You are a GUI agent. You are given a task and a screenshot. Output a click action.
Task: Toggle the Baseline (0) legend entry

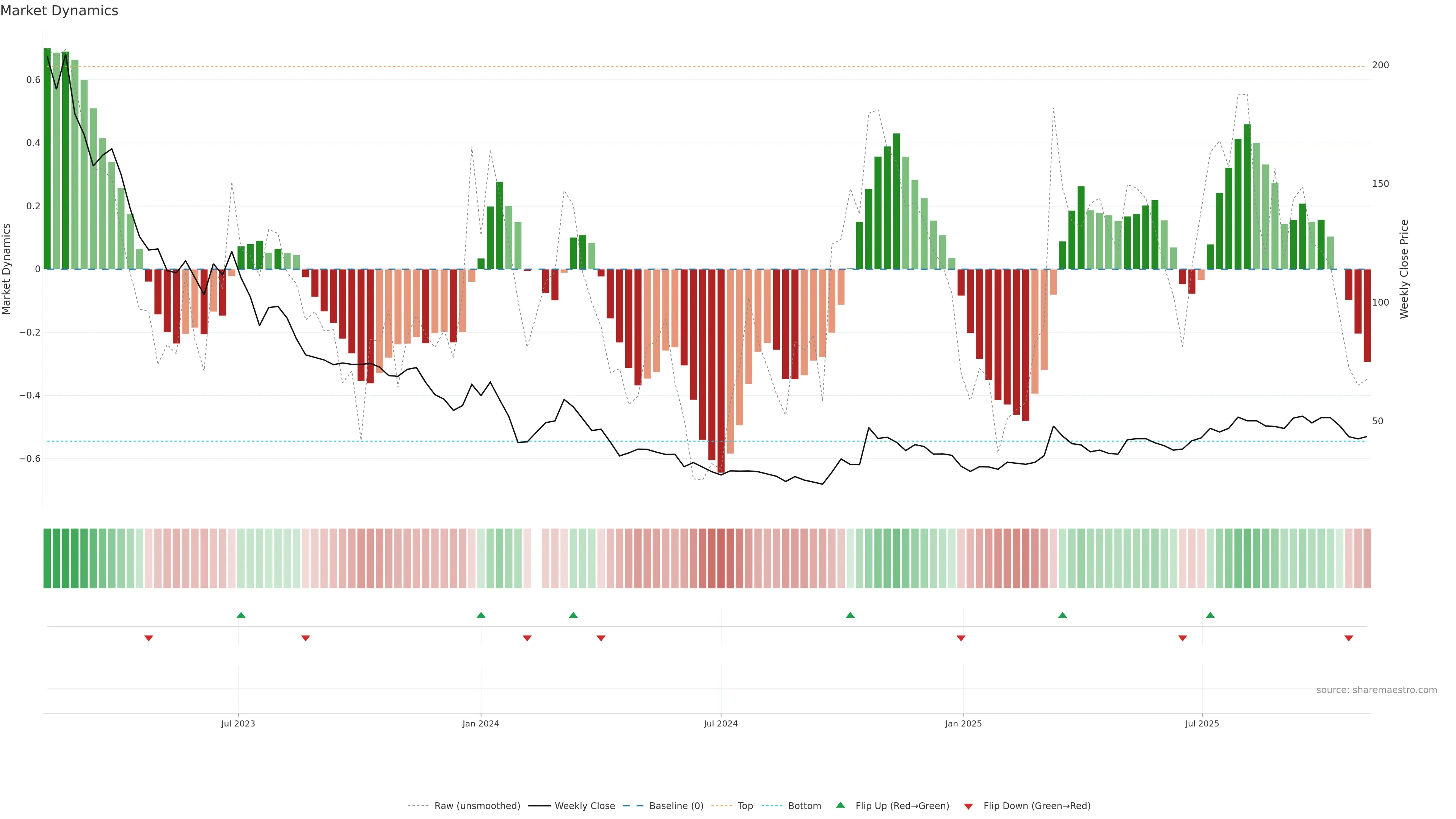click(676, 806)
